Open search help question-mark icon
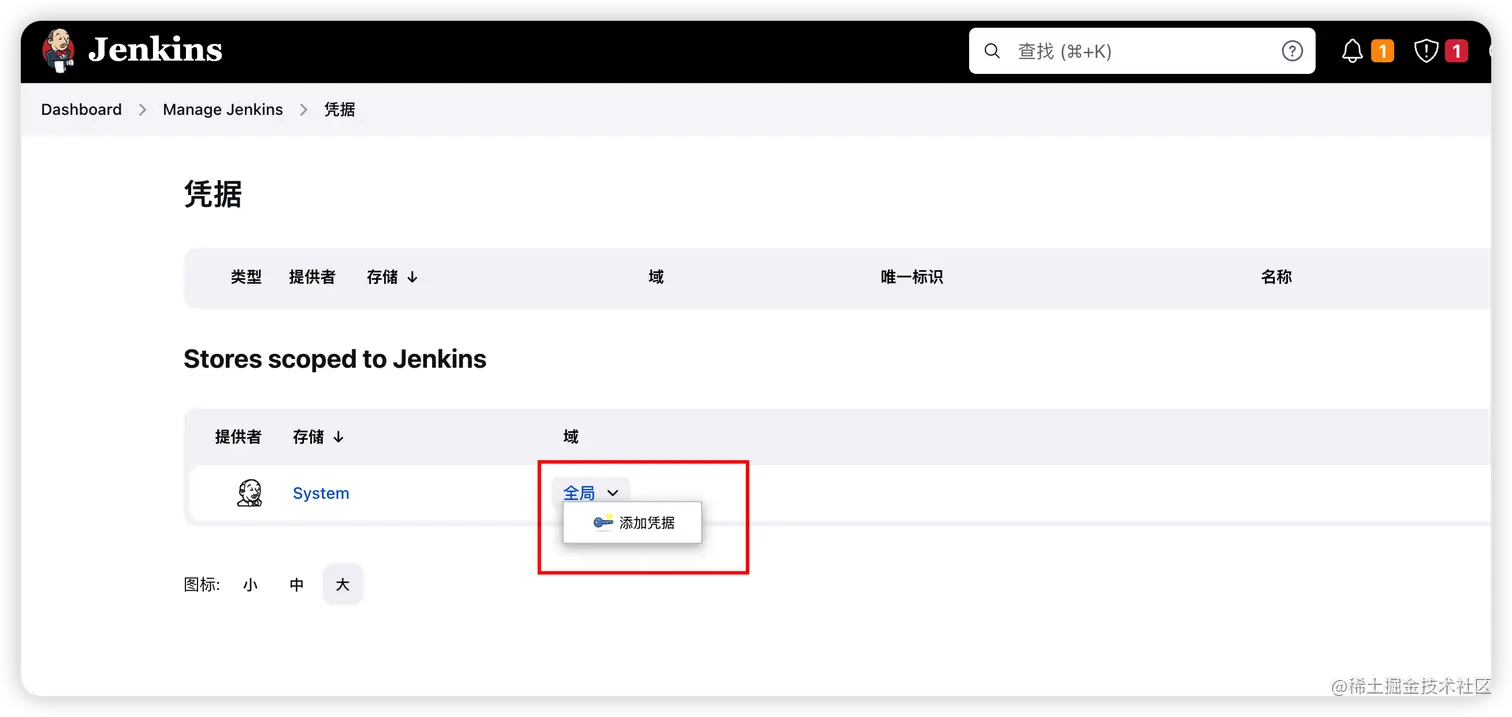Image resolution: width=1512 pixels, height=717 pixels. pos(1292,51)
